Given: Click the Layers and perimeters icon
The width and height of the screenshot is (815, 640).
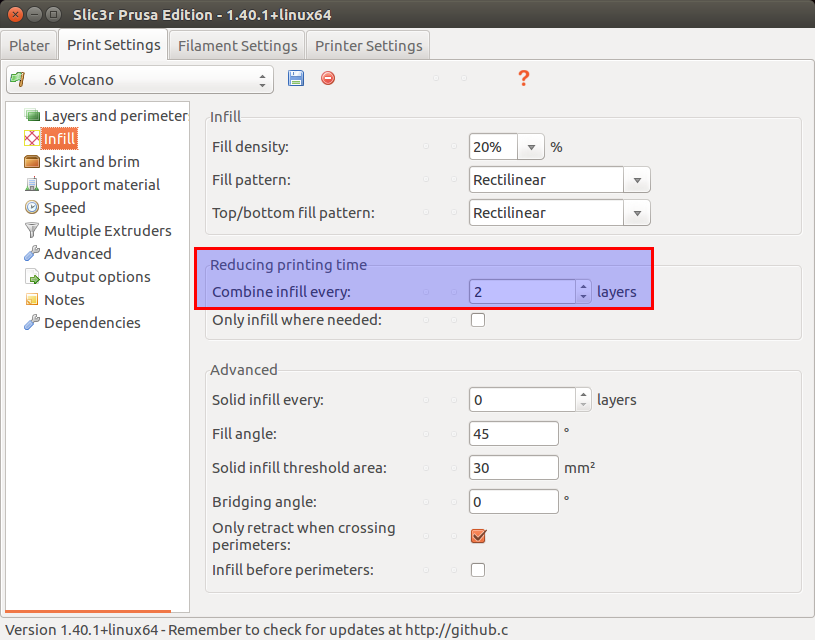Looking at the screenshot, I should click(x=32, y=115).
